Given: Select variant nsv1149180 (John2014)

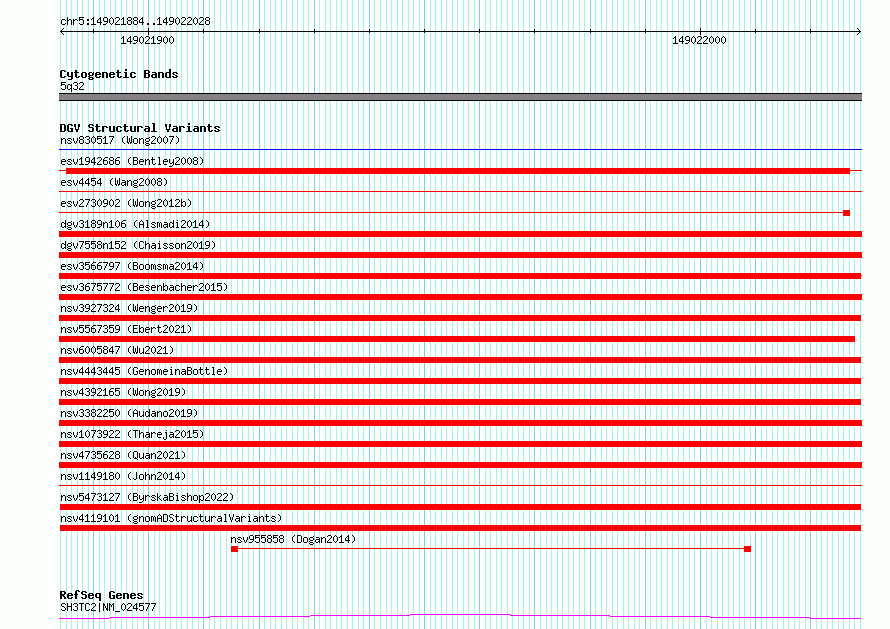Looking at the screenshot, I should click(123, 476).
